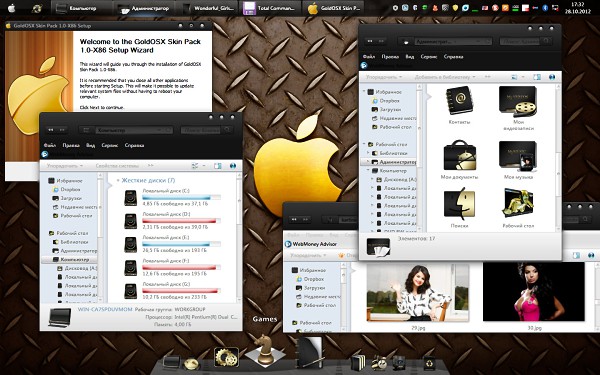
Task: Open the Добавить в библиотеку dropdown
Action: pos(445,77)
